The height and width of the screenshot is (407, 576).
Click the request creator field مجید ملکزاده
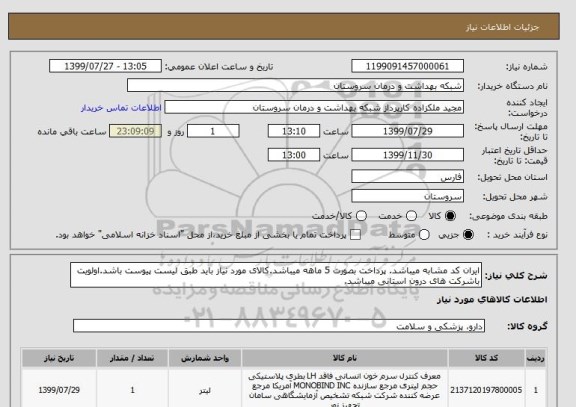click(x=314, y=108)
